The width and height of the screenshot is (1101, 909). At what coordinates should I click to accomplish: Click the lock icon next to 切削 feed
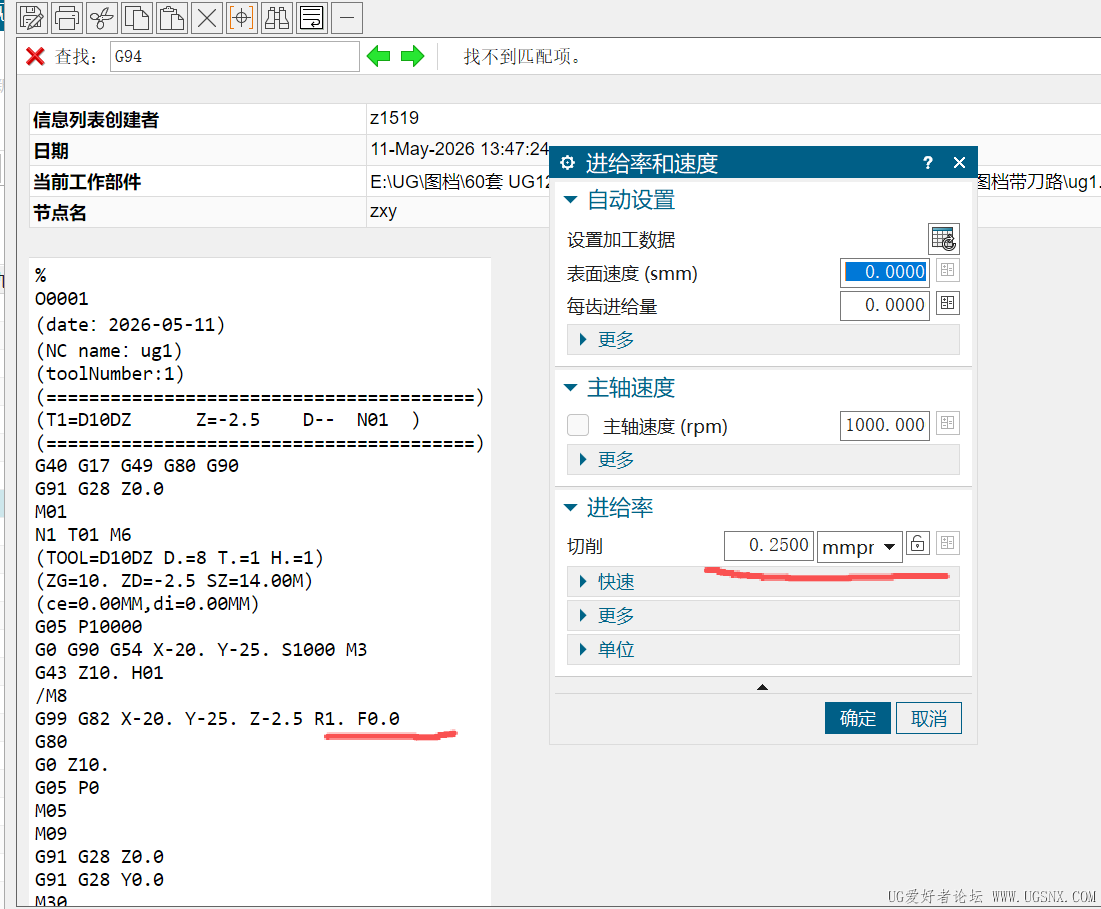[918, 543]
